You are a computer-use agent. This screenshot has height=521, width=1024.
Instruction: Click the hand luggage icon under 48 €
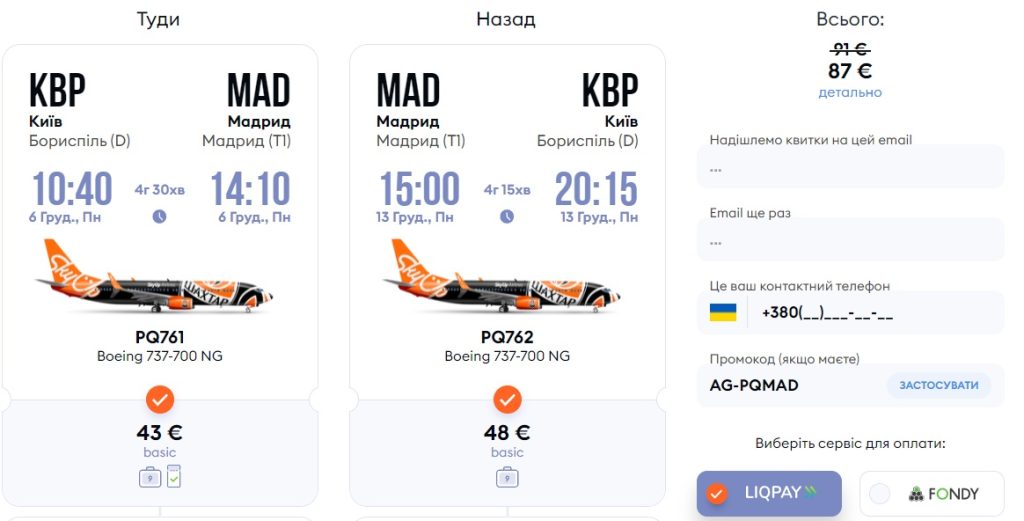[x=507, y=478]
